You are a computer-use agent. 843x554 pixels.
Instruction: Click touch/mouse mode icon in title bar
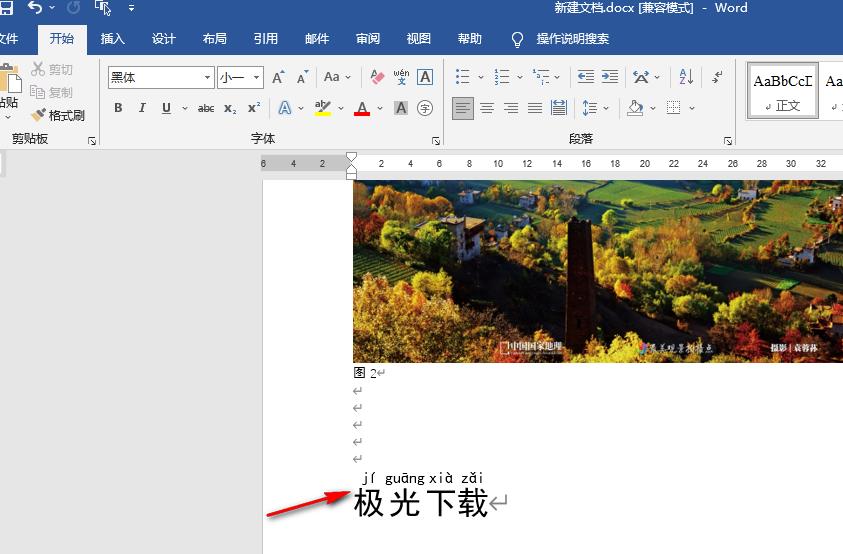[102, 8]
